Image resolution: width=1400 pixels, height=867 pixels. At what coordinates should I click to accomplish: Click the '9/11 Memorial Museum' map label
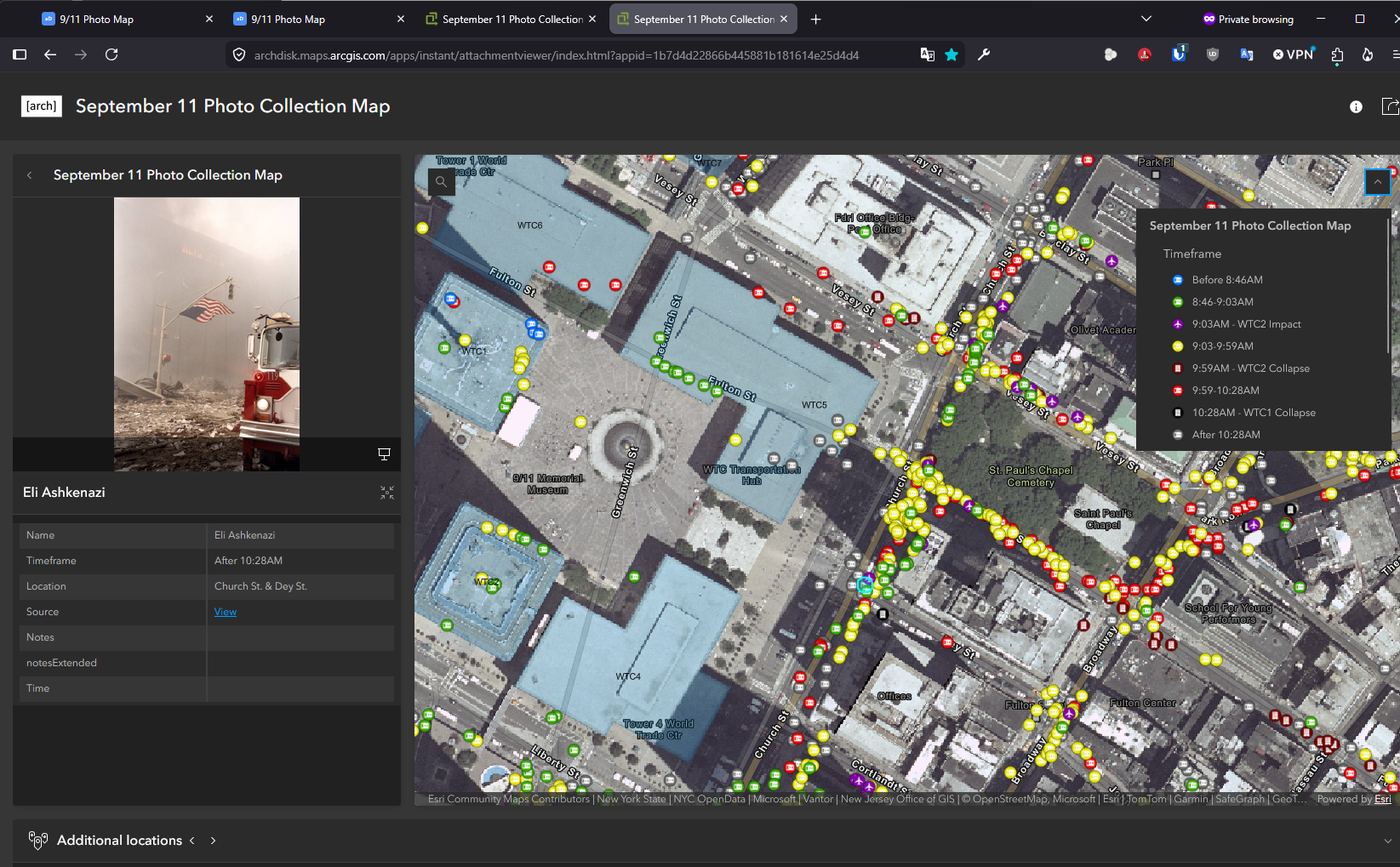click(548, 484)
